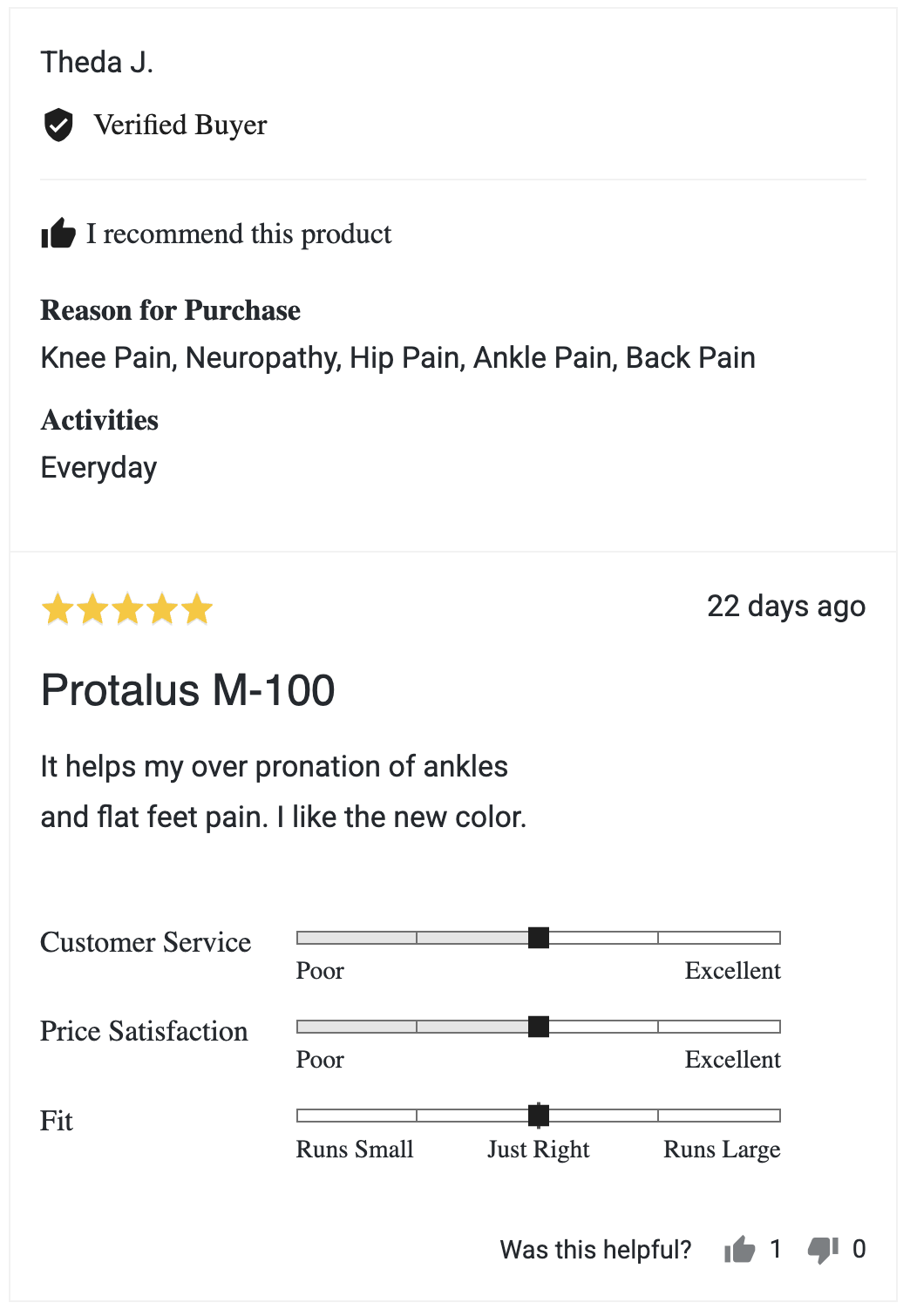Click the Customer Service slider marker
Image resolution: width=910 pixels, height=1316 pixels.
tap(539, 938)
